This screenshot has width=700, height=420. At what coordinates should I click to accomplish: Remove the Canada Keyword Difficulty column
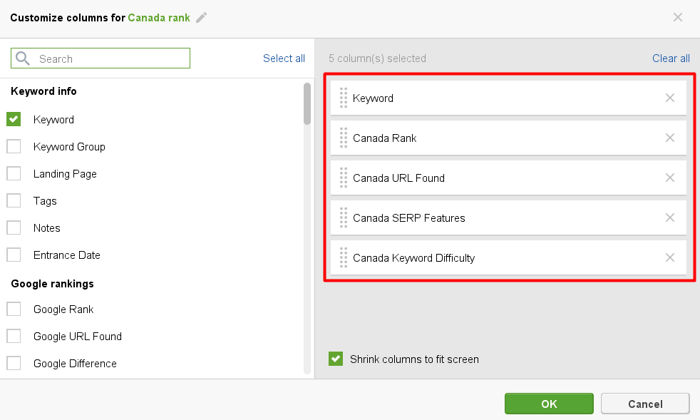click(670, 258)
